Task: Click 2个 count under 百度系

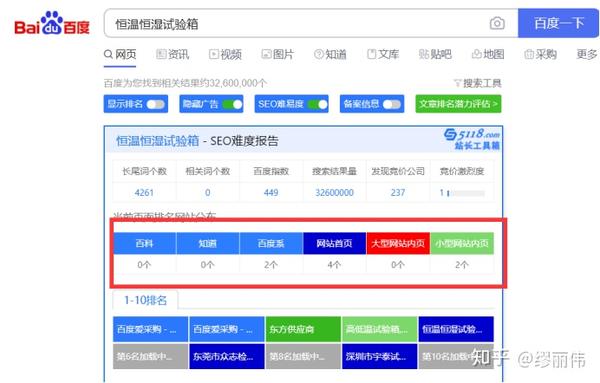Action: (x=271, y=264)
